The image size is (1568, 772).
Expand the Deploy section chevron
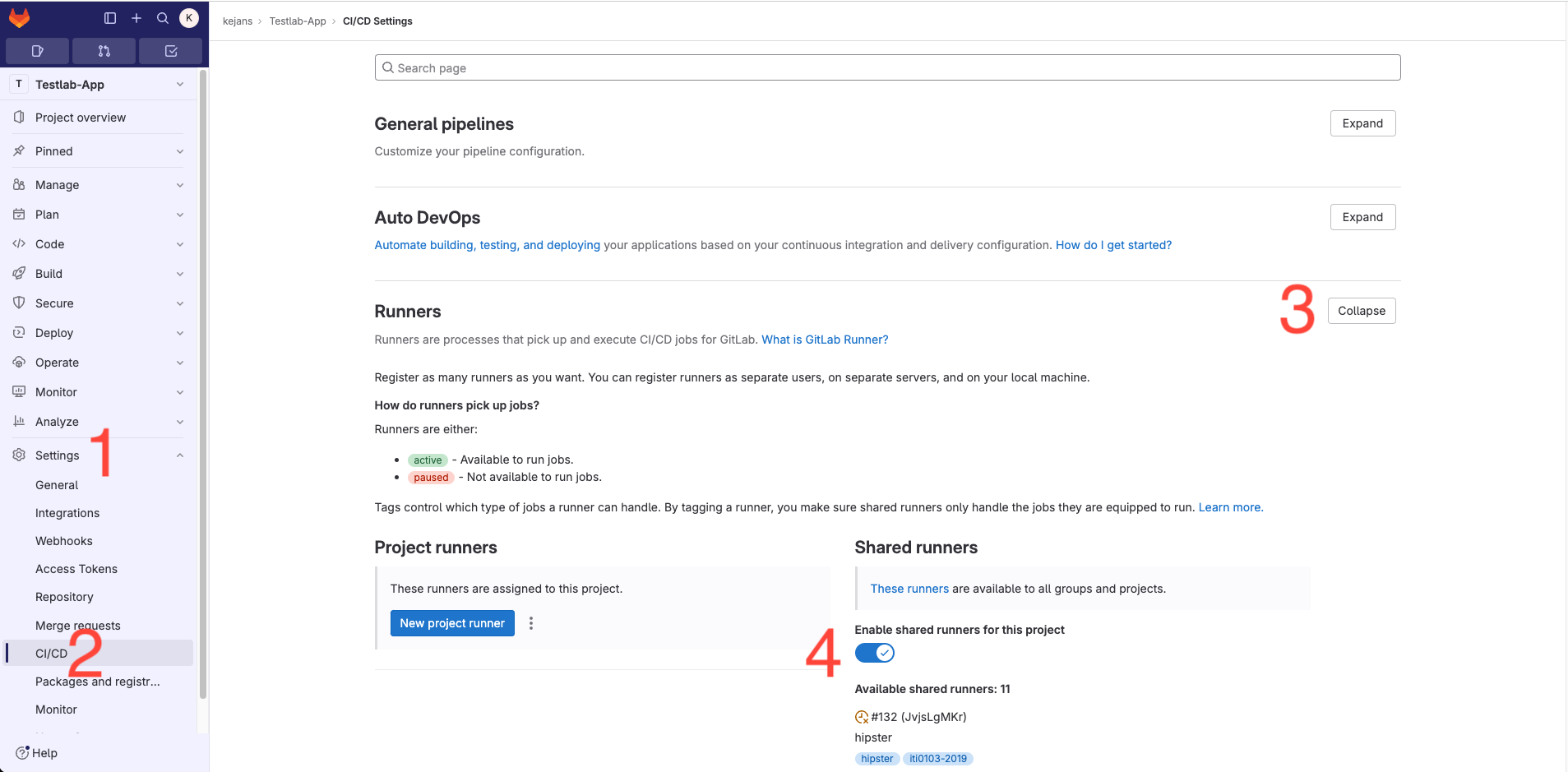pyautogui.click(x=180, y=333)
